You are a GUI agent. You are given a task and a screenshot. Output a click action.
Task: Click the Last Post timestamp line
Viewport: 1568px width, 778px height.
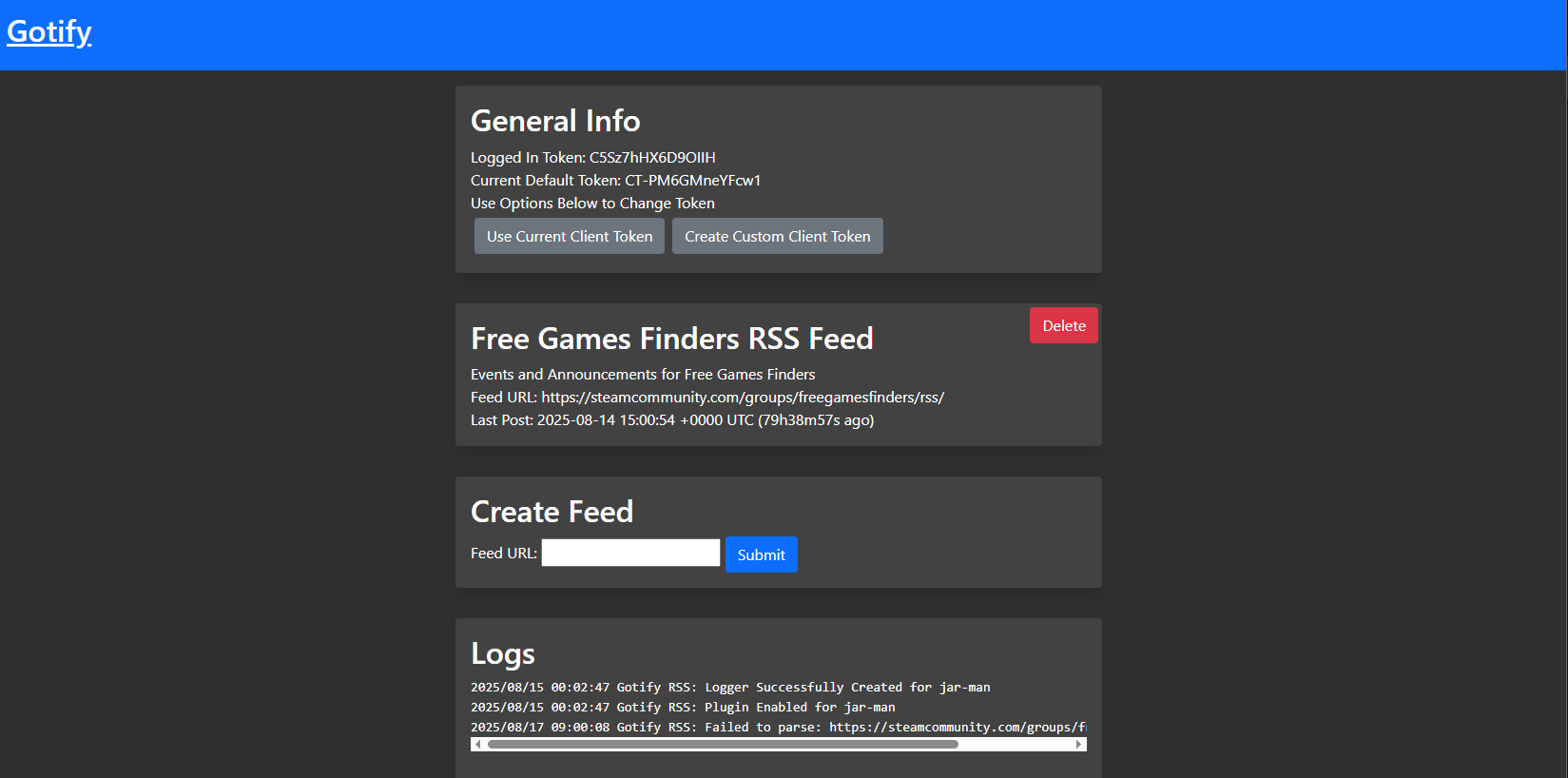[x=672, y=420]
